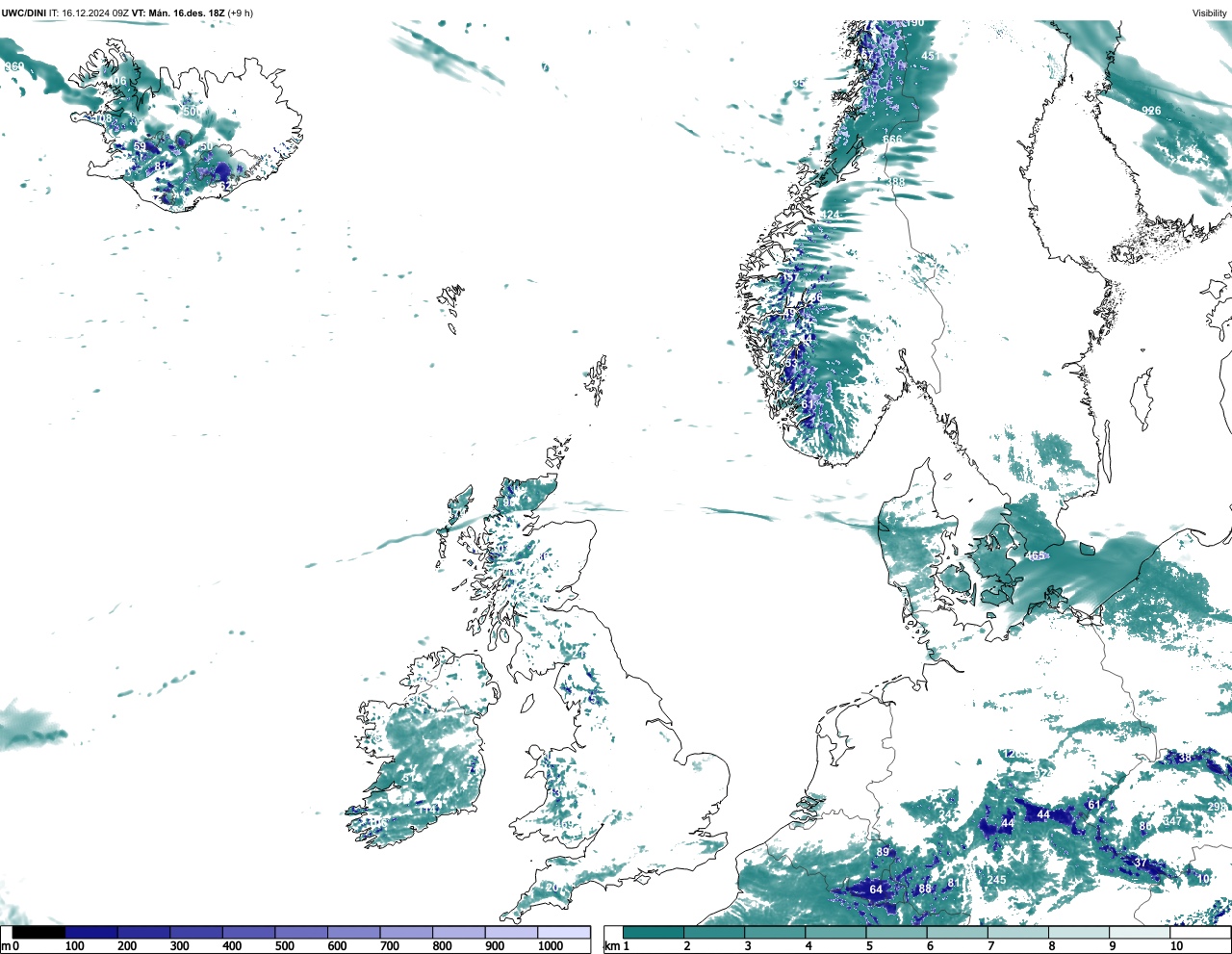Click the '38' value near right edge
This screenshot has width=1232, height=954.
1185,758
